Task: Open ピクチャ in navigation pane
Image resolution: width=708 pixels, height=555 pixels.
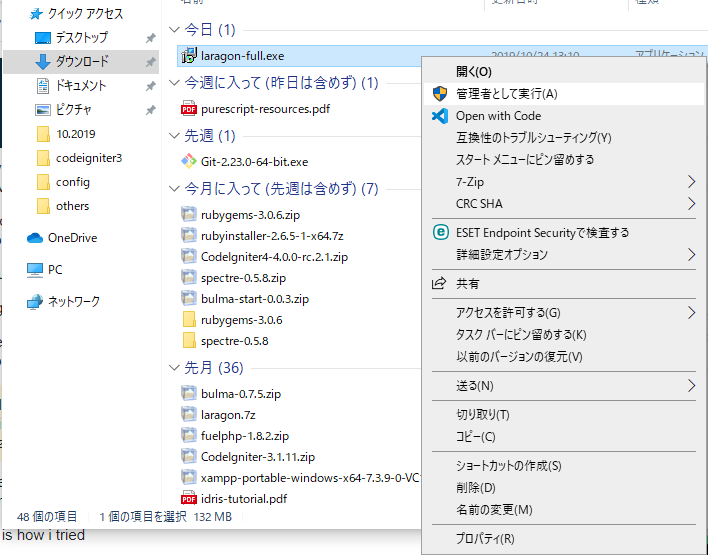Action: click(74, 109)
